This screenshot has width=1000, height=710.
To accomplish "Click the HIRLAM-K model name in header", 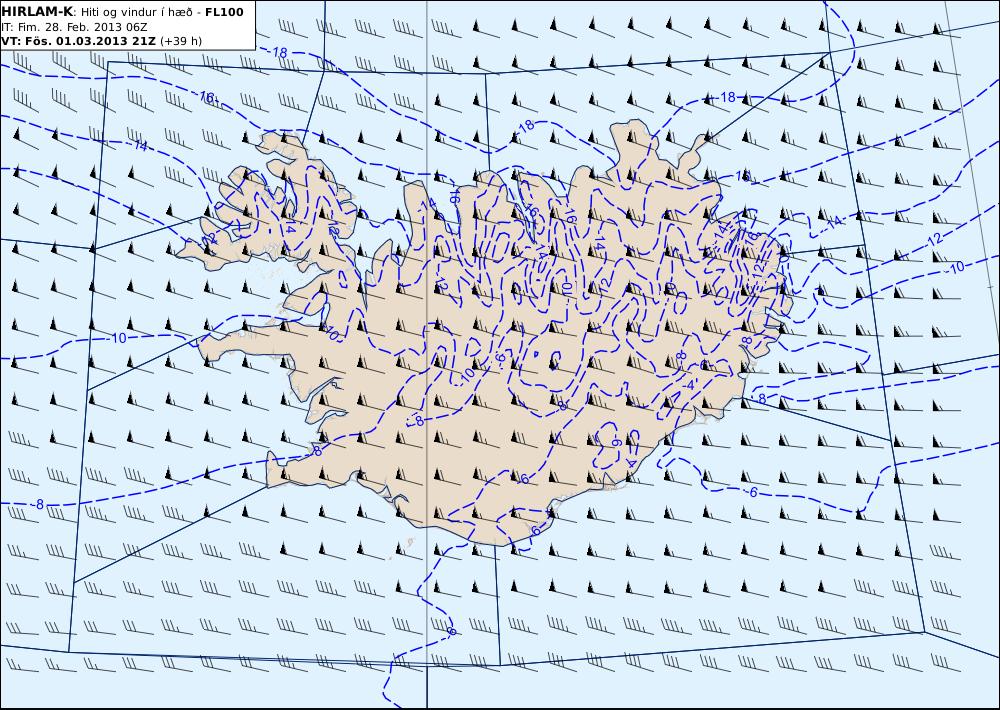I will point(38,12).
